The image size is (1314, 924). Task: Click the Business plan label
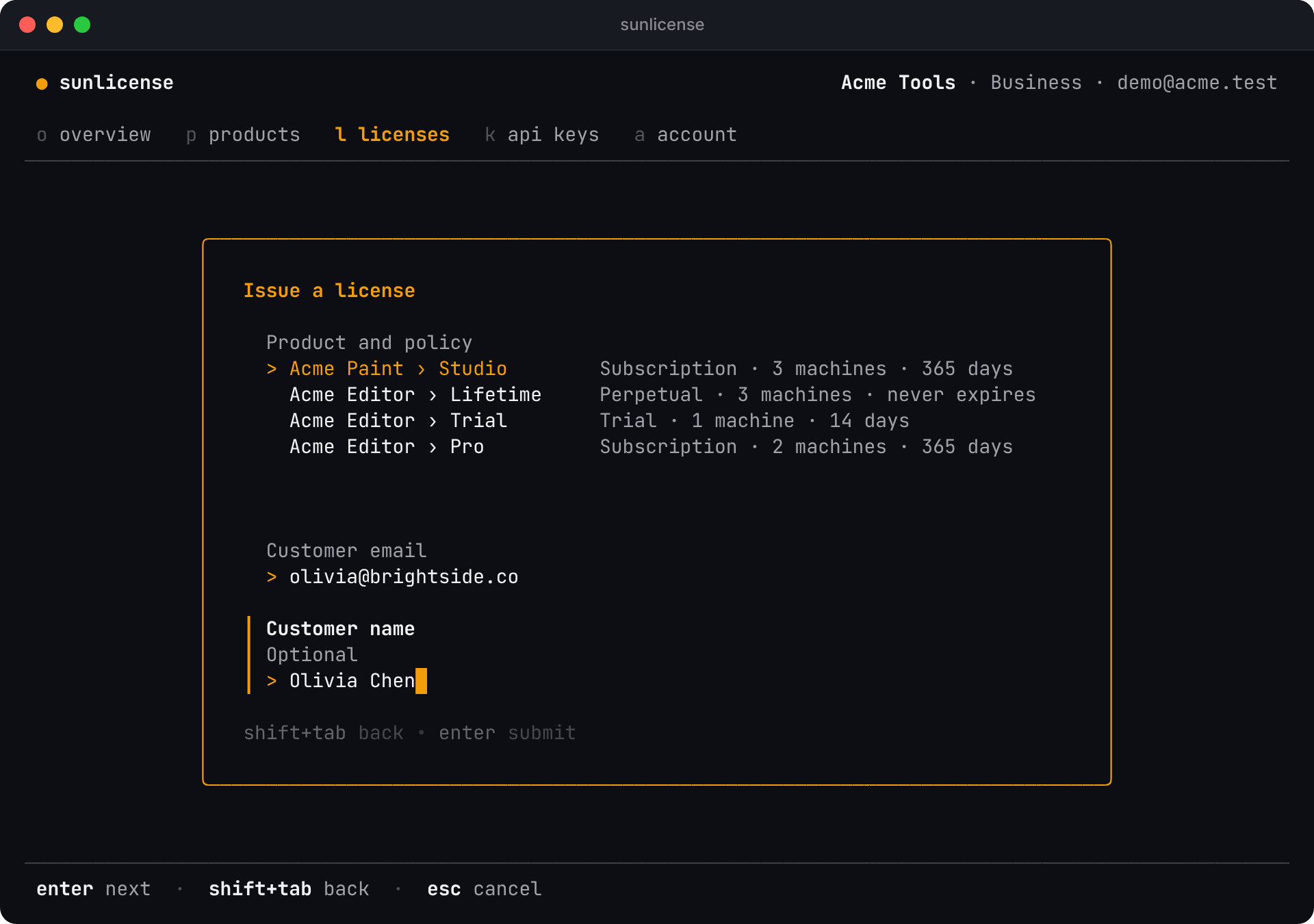(1036, 83)
